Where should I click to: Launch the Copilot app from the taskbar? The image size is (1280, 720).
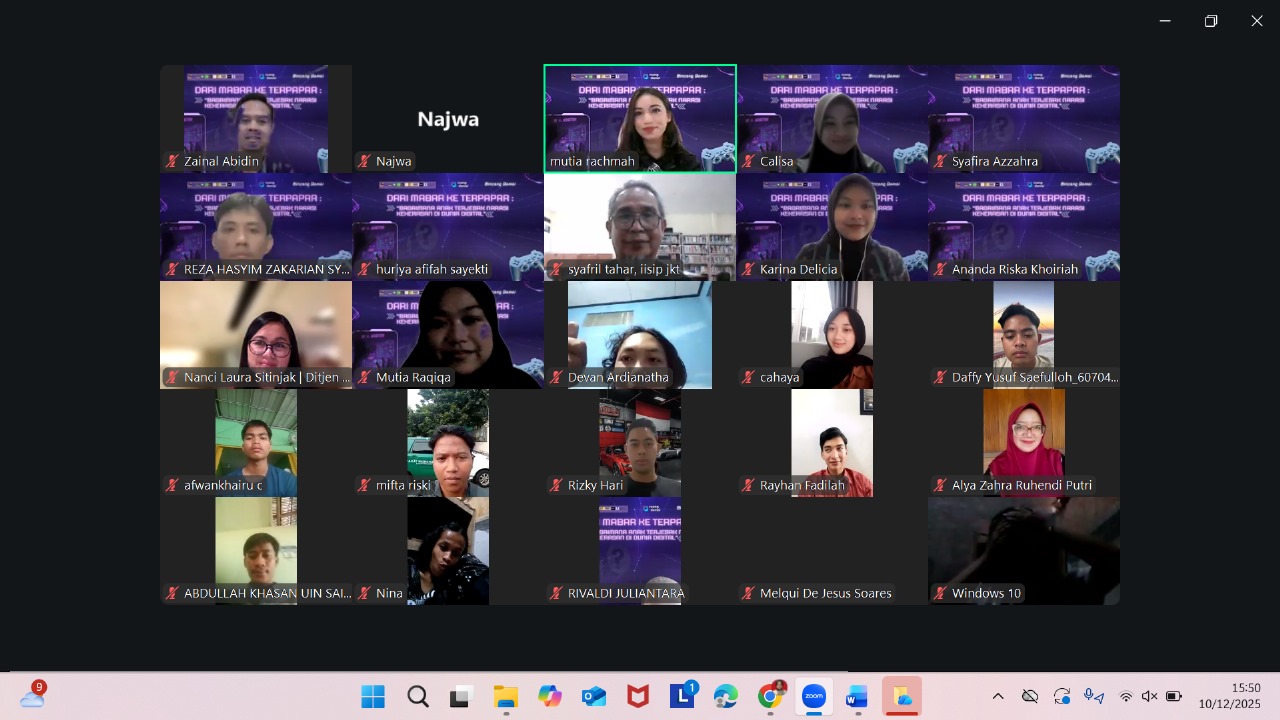(550, 696)
